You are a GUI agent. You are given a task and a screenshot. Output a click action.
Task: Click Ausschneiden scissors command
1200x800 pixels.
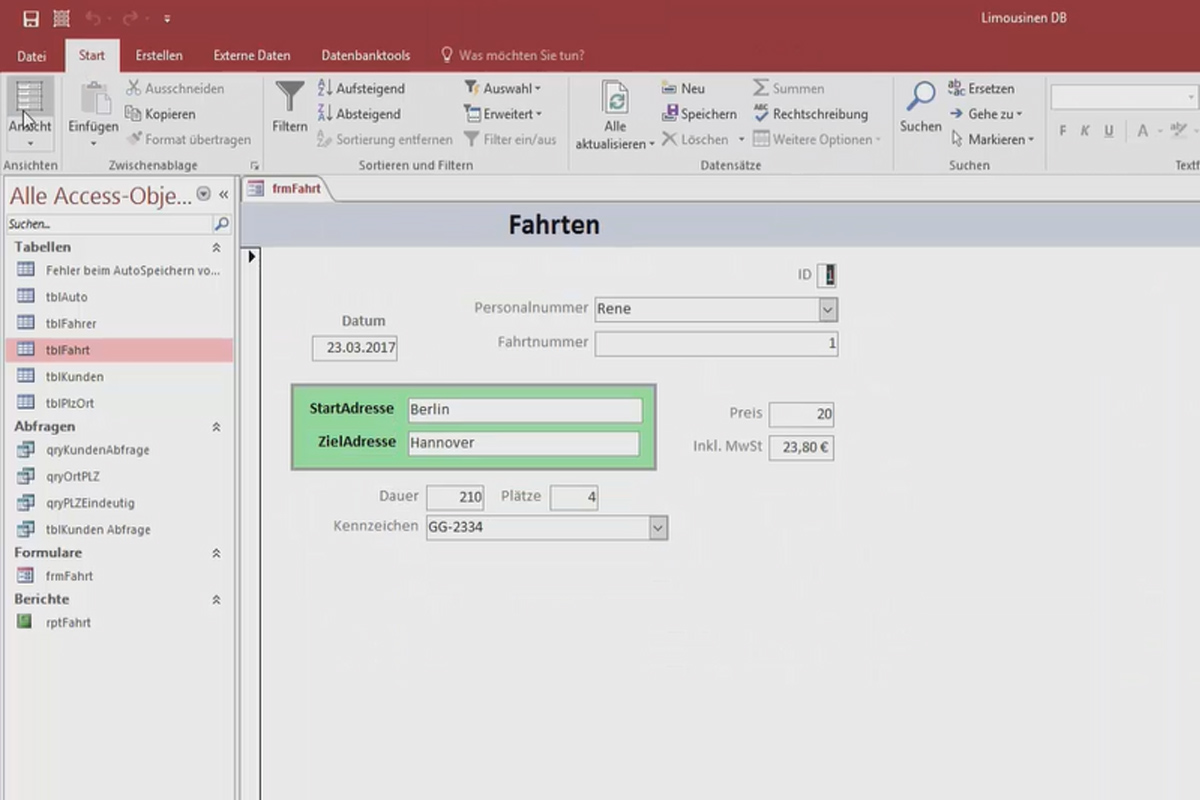[x=176, y=88]
